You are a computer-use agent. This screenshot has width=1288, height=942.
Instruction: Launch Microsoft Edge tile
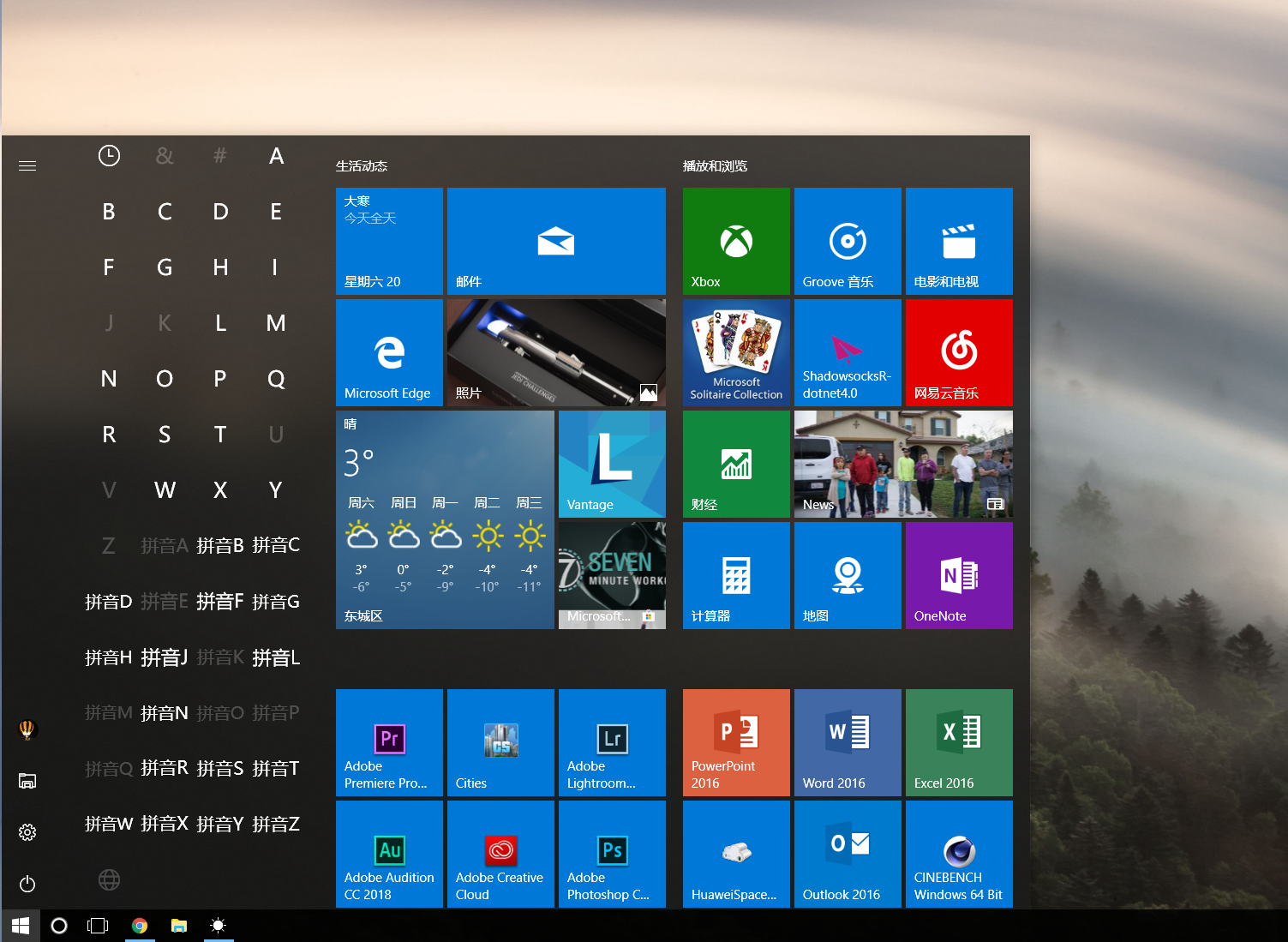(x=389, y=352)
